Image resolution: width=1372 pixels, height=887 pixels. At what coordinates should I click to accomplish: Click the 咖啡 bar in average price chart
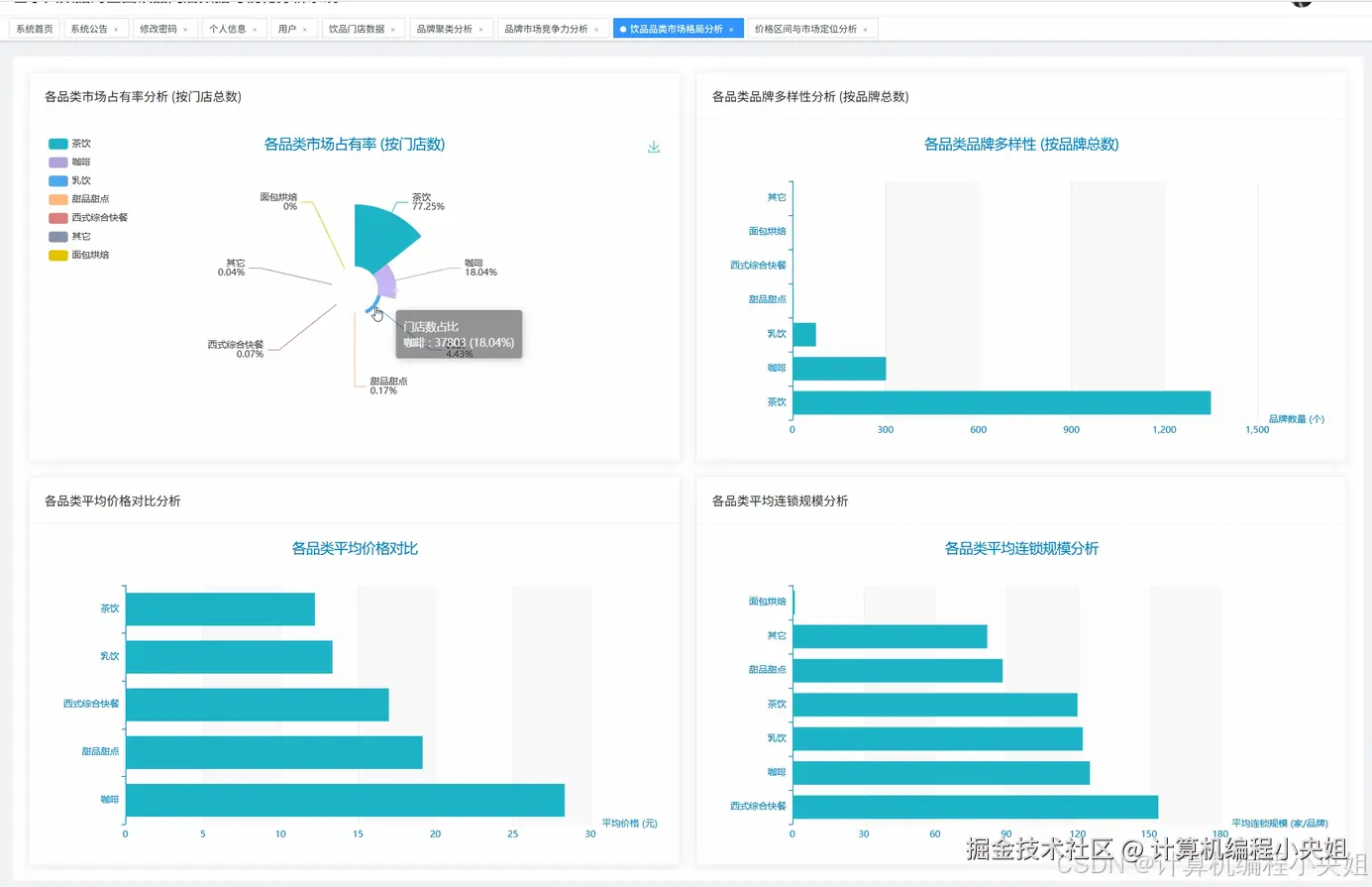click(x=345, y=800)
